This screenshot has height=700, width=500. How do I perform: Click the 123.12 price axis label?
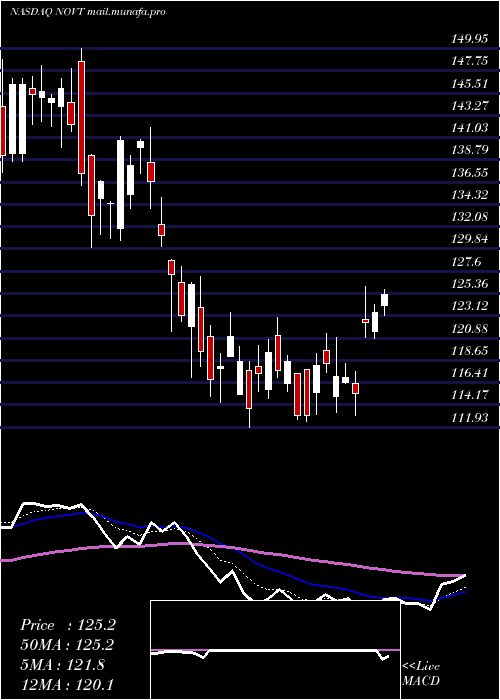coord(470,306)
